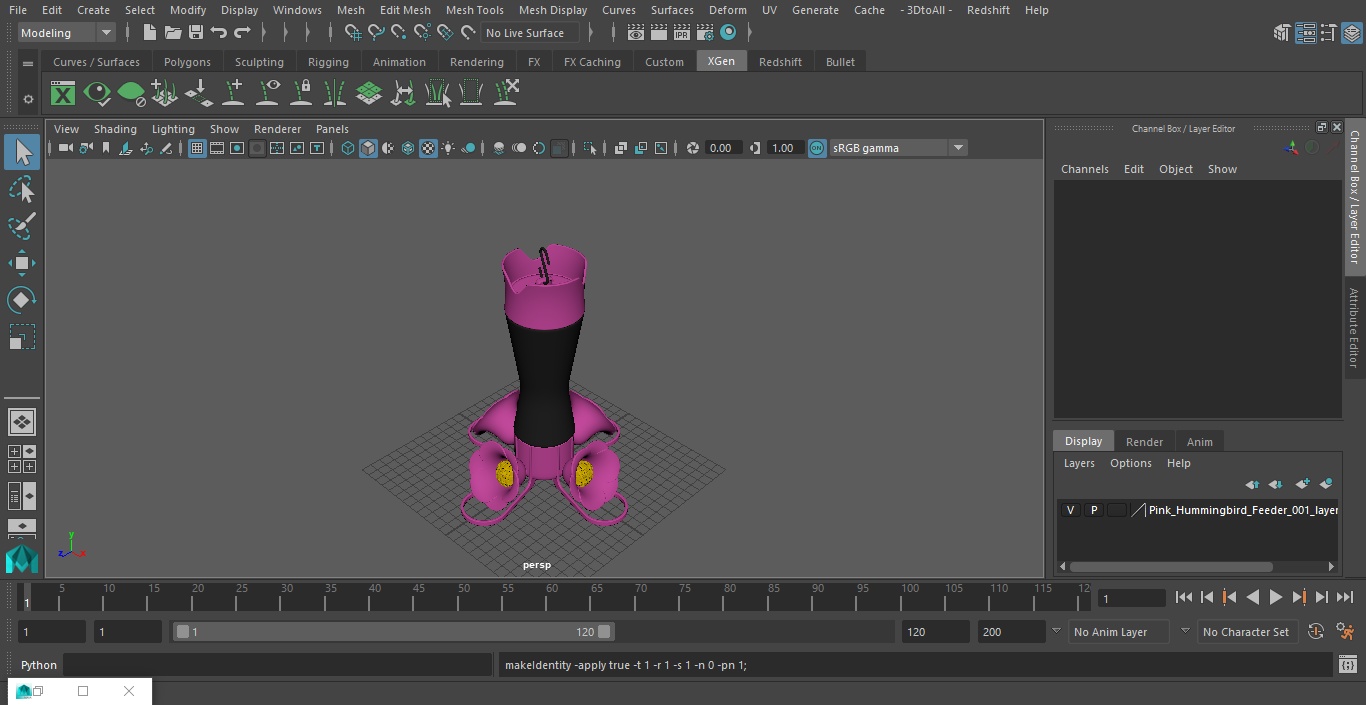This screenshot has width=1366, height=705.
Task: Click the shelf settings gear icon
Action: tap(28, 98)
